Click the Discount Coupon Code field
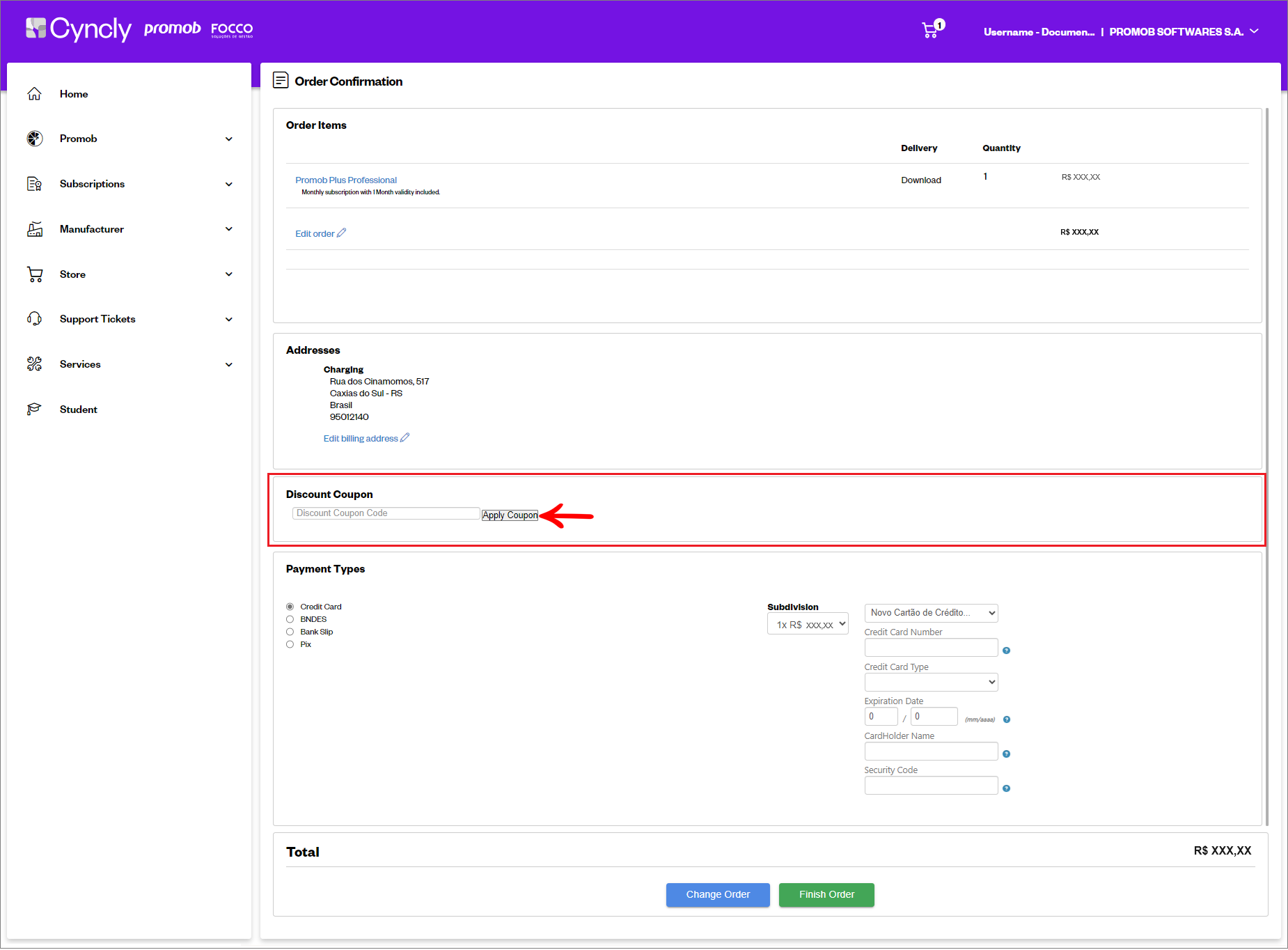 386,513
